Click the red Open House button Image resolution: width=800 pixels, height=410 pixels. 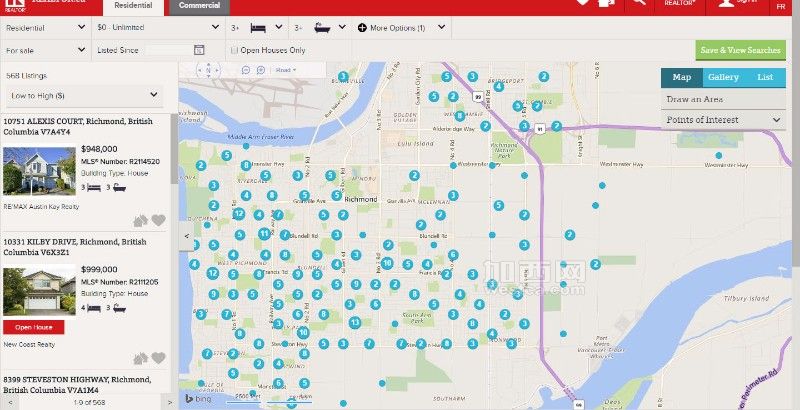click(x=34, y=327)
